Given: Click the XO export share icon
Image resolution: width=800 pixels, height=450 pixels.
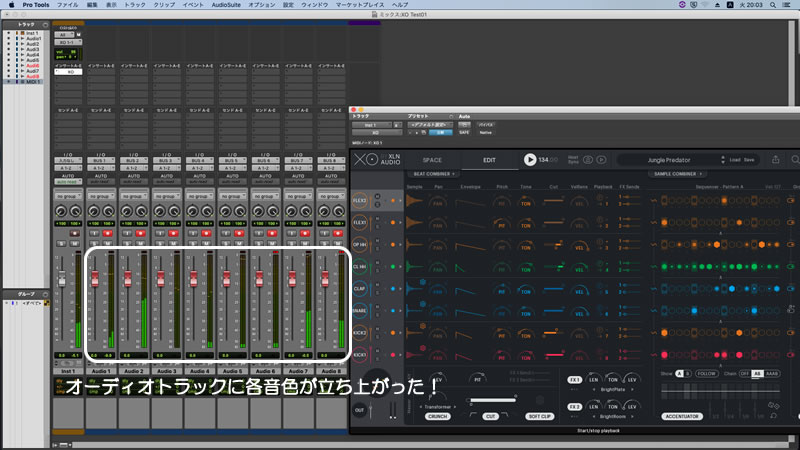Looking at the screenshot, I should 776,160.
